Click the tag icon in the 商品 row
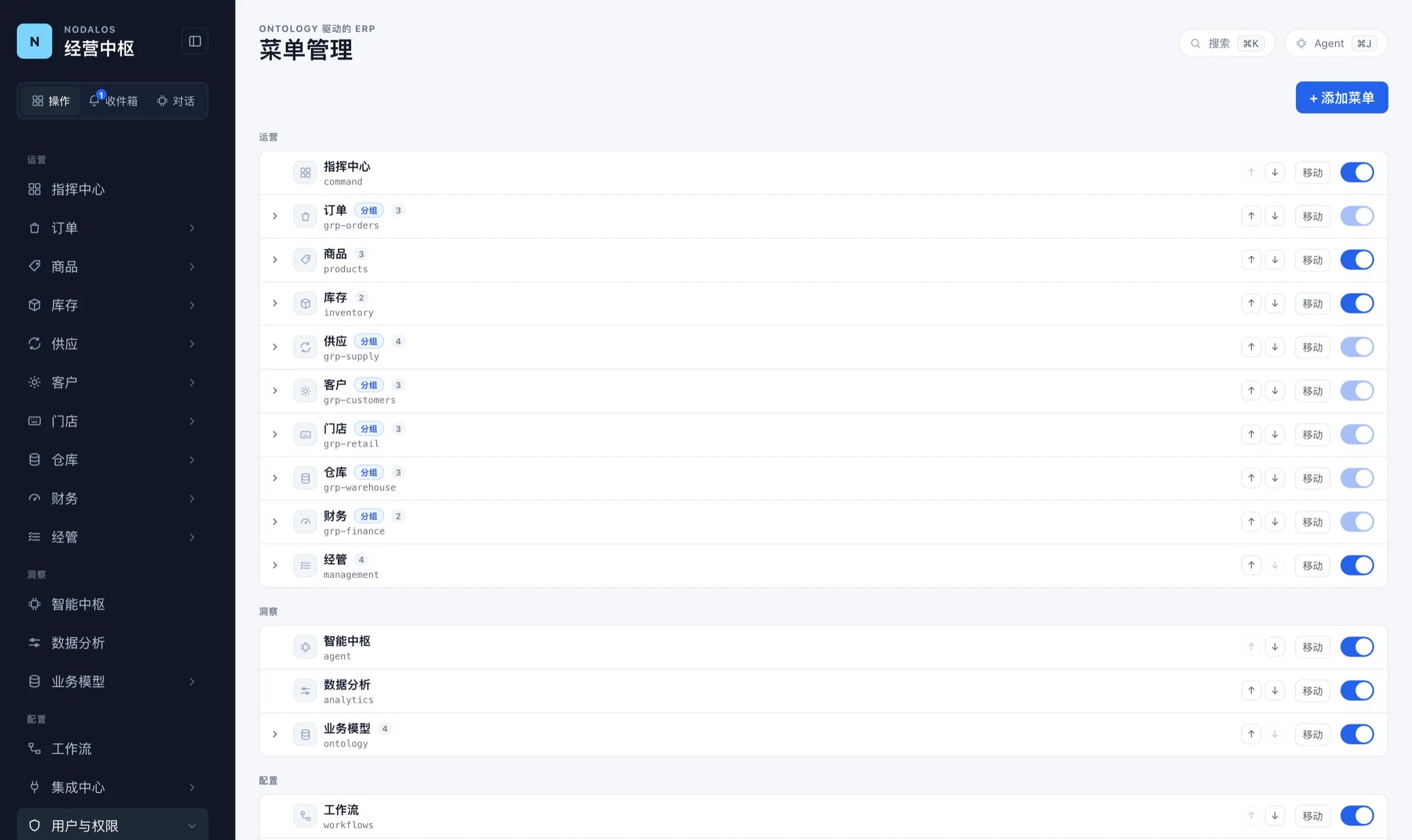 (x=305, y=260)
